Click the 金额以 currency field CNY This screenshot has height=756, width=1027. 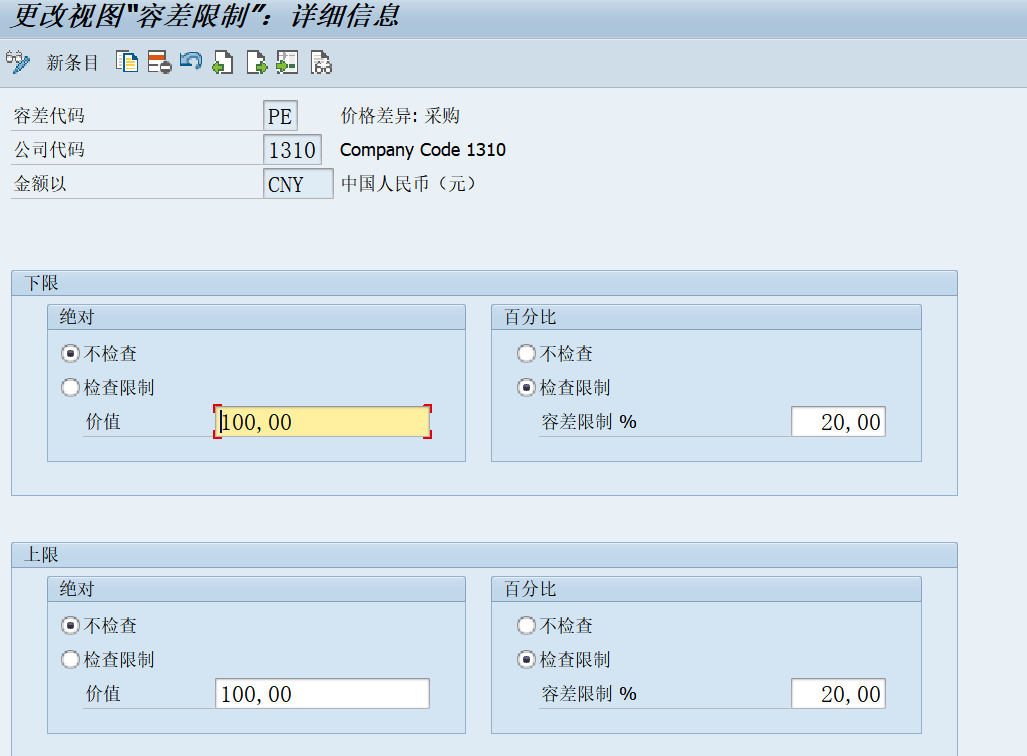point(298,184)
